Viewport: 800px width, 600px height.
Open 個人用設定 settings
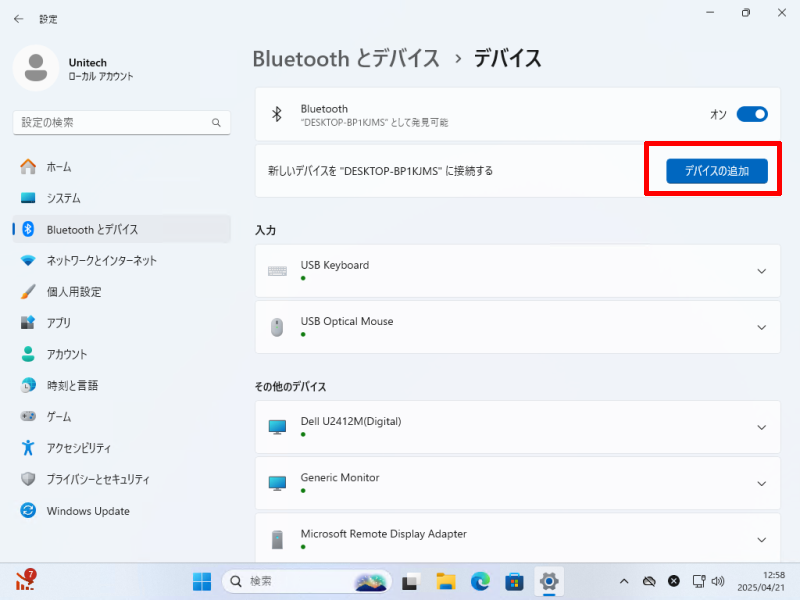coord(121,291)
